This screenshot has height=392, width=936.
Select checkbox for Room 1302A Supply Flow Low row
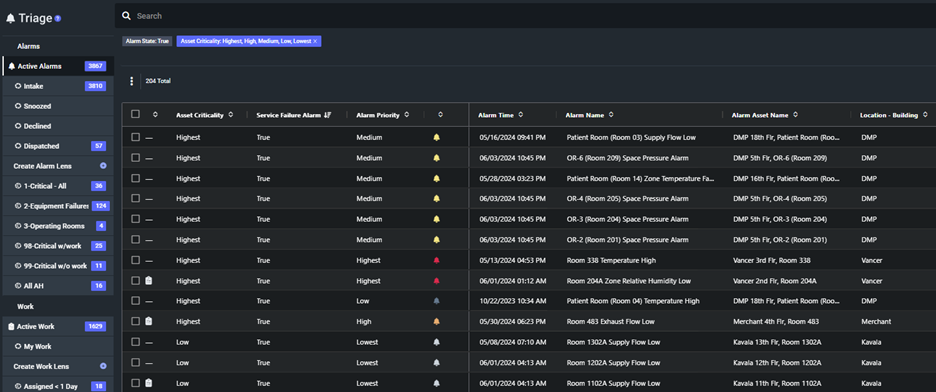click(136, 342)
